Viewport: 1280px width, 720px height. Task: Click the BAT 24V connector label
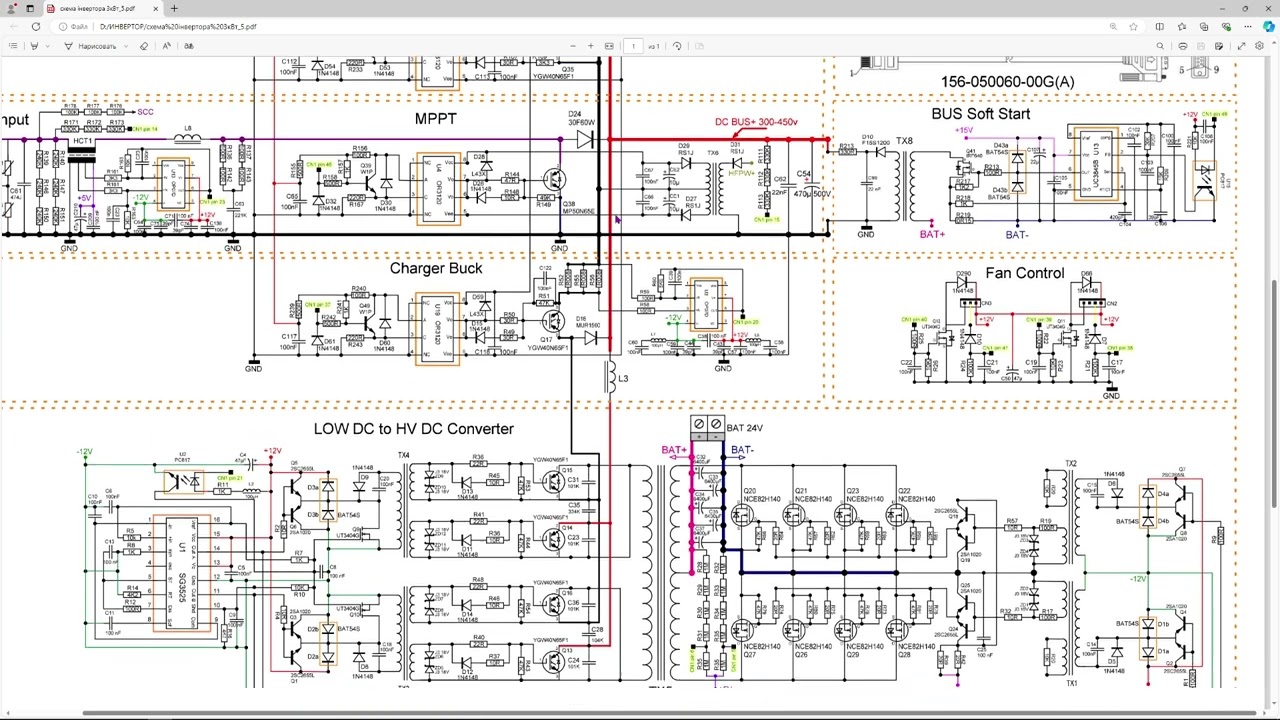[745, 428]
